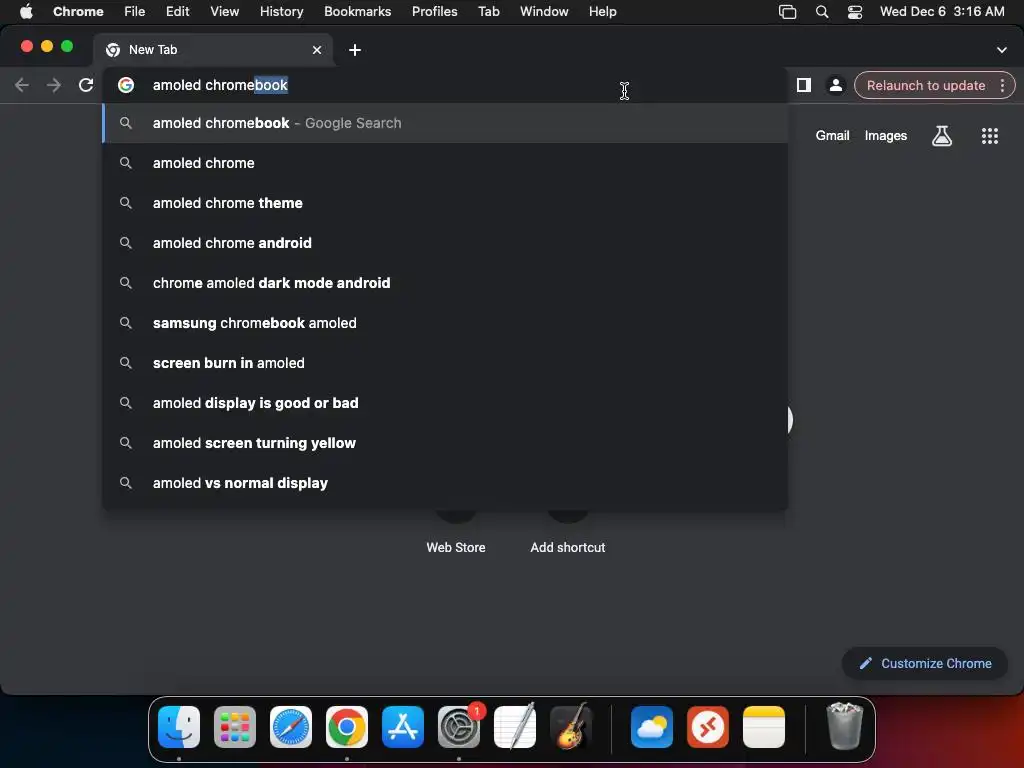Open System Settings from the dock

[x=459, y=727]
